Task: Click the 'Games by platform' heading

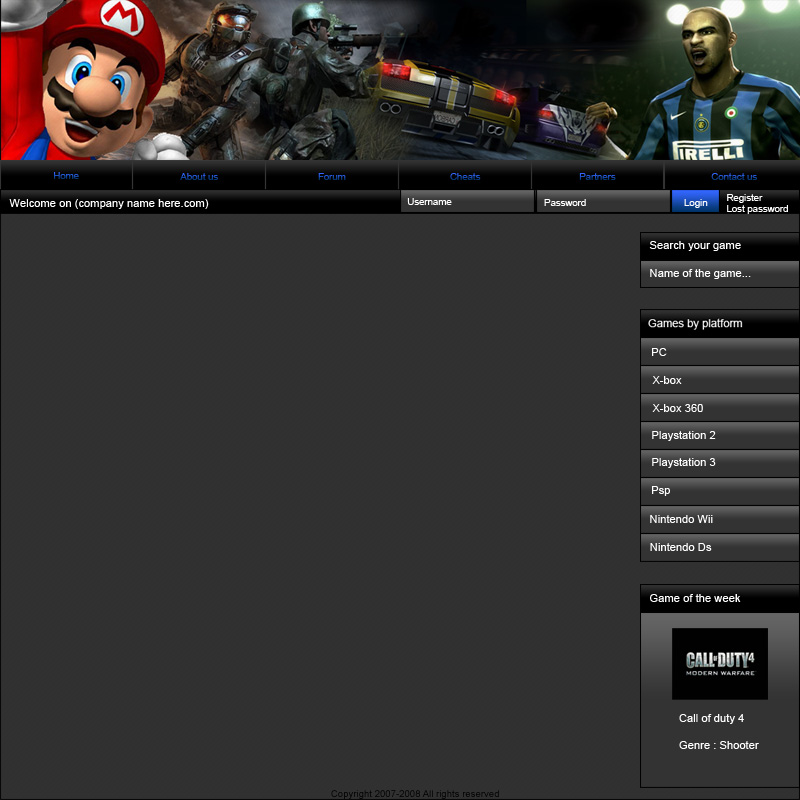Action: pos(695,323)
